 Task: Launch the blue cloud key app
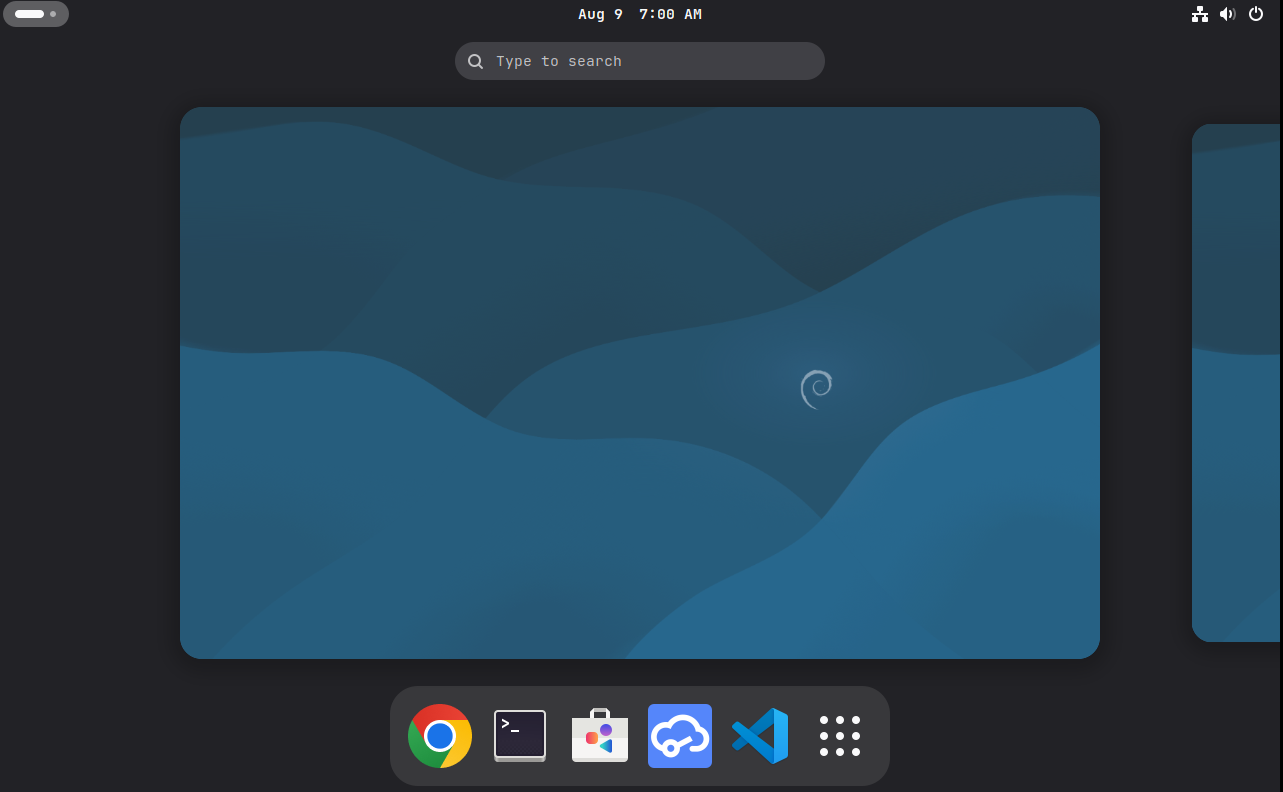[680, 736]
